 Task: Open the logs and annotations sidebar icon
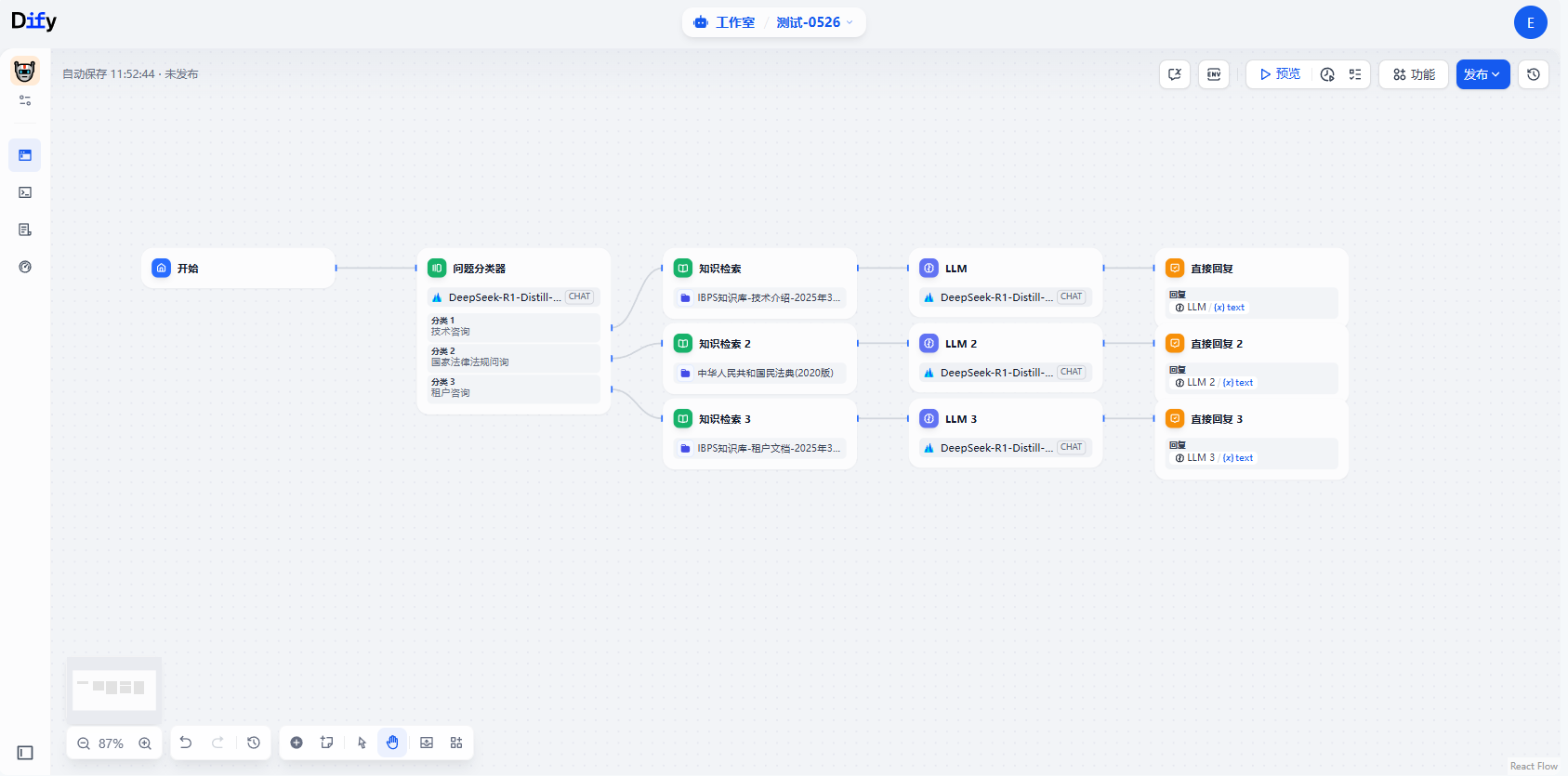pos(25,230)
